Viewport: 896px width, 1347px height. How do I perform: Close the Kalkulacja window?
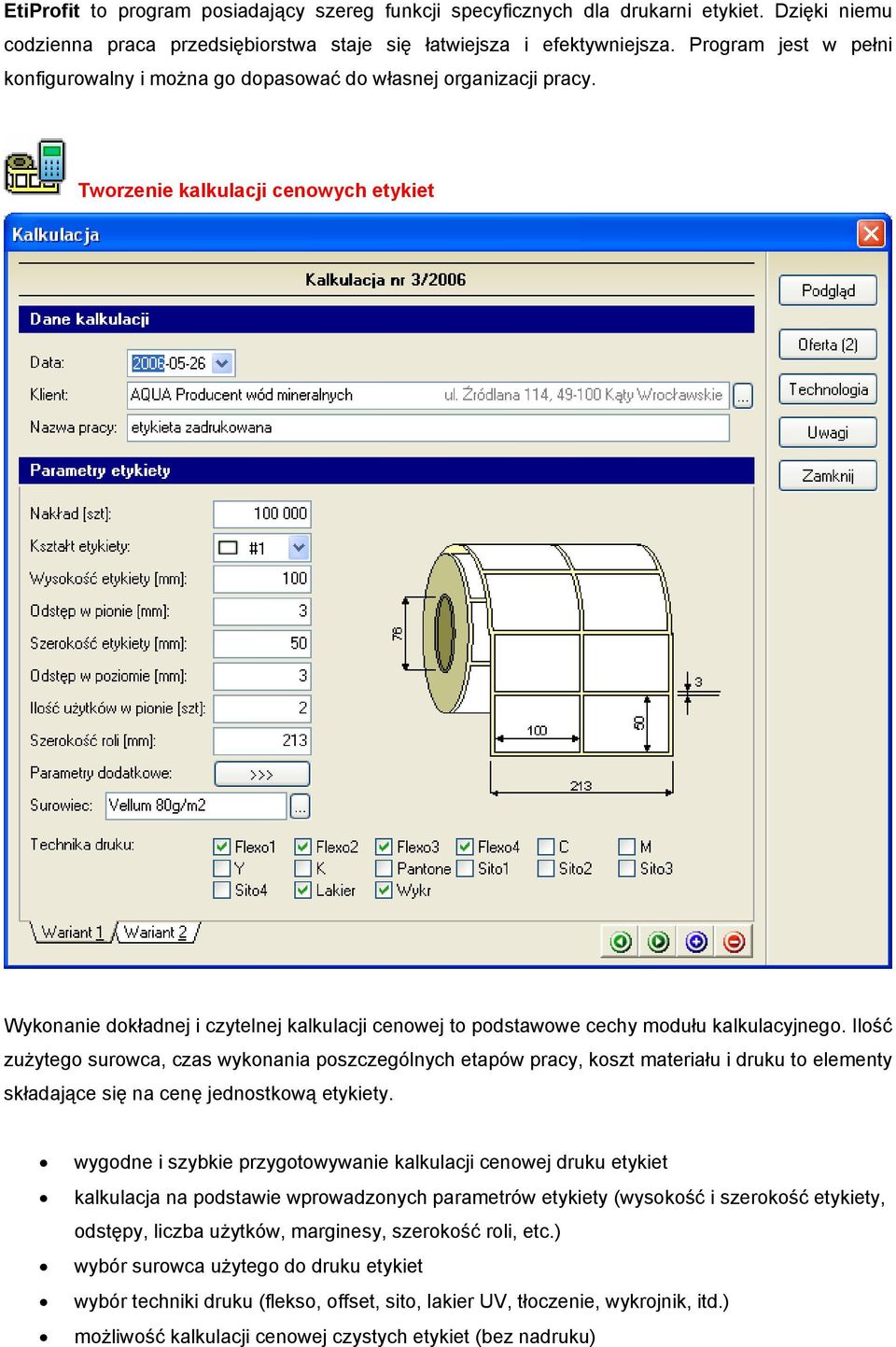click(x=871, y=233)
